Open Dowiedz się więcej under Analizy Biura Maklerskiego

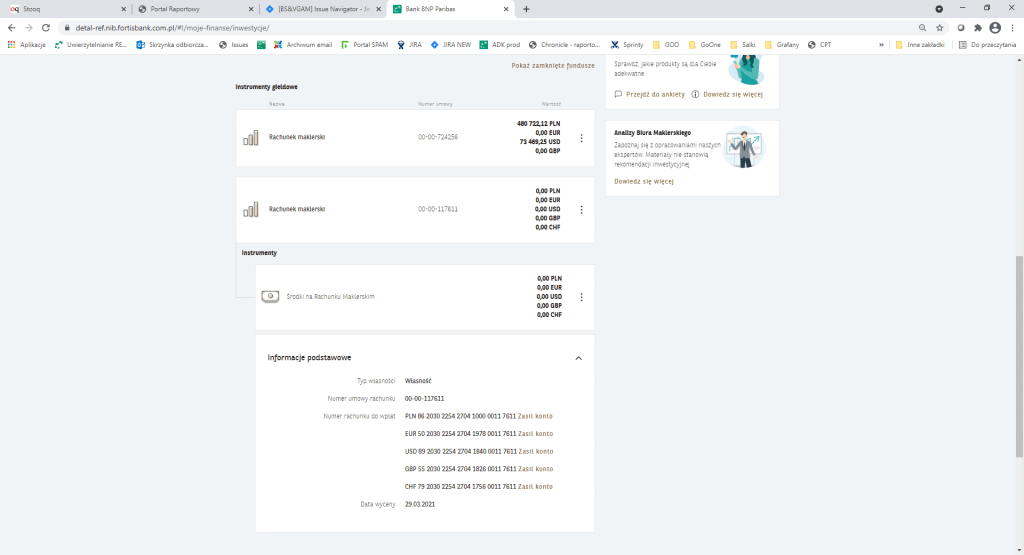click(643, 182)
